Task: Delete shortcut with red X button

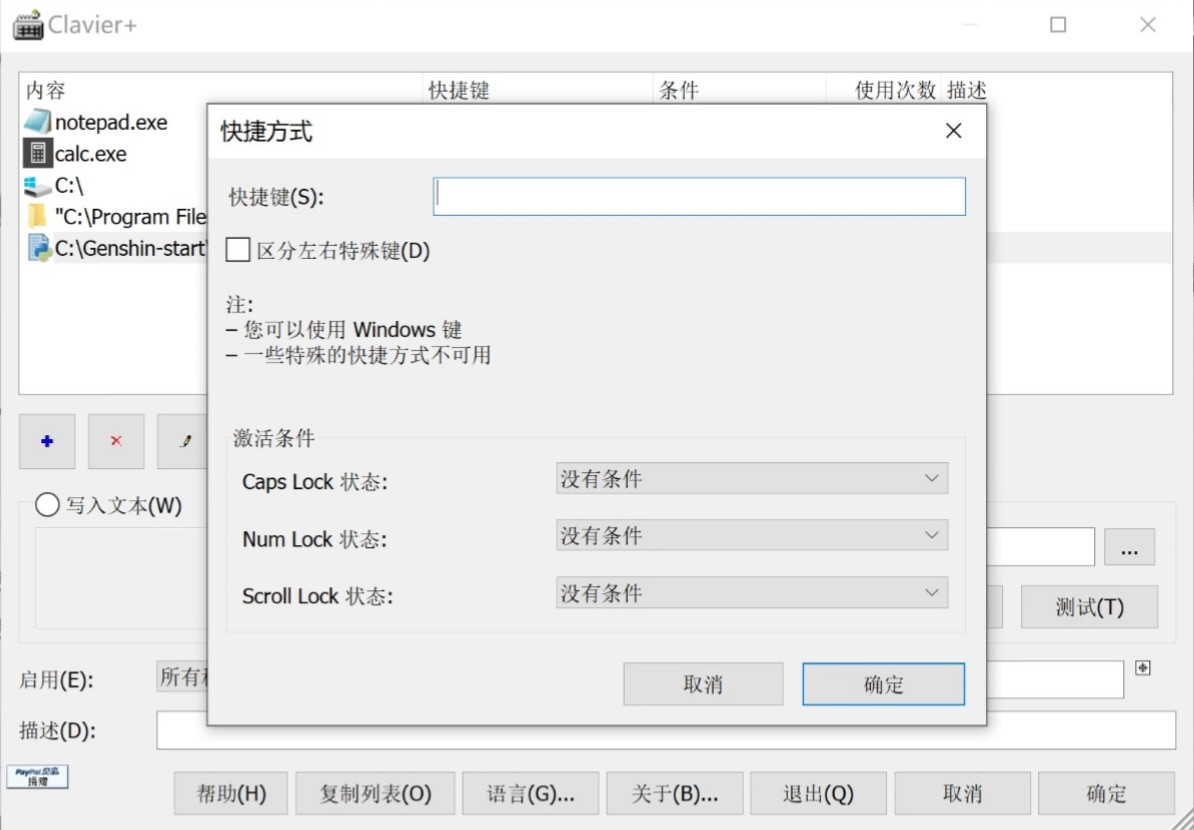Action: (x=116, y=441)
